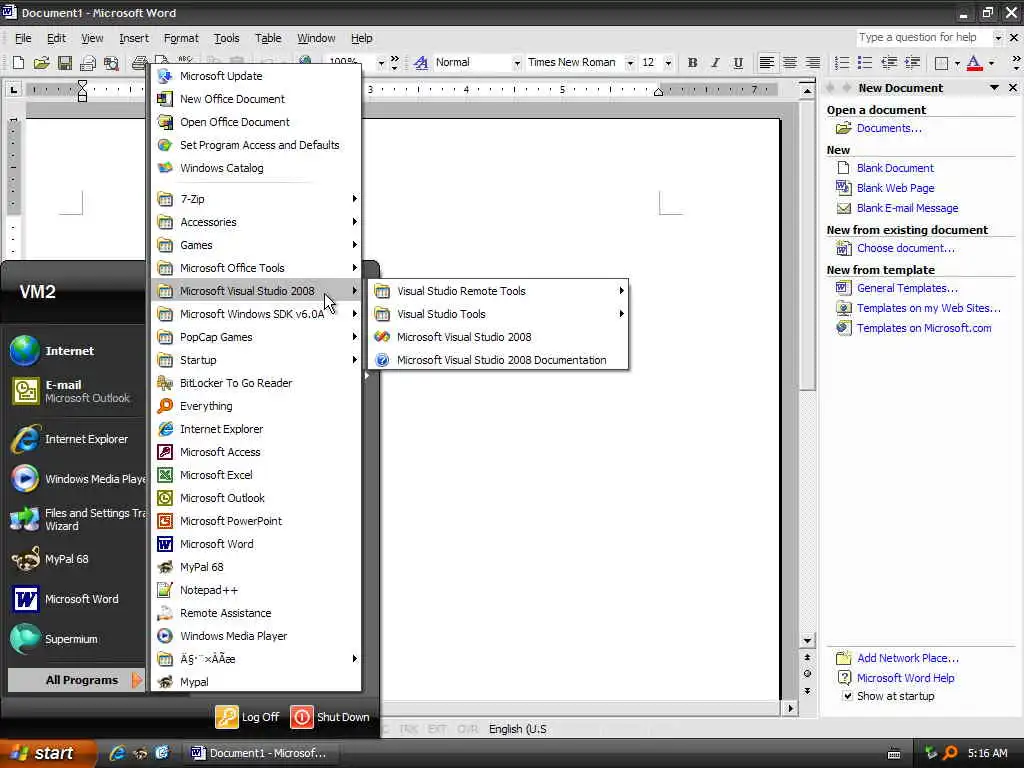Image resolution: width=1024 pixels, height=768 pixels.
Task: Open MyPal 68 in Start menu left pane
Action: [x=75, y=559]
